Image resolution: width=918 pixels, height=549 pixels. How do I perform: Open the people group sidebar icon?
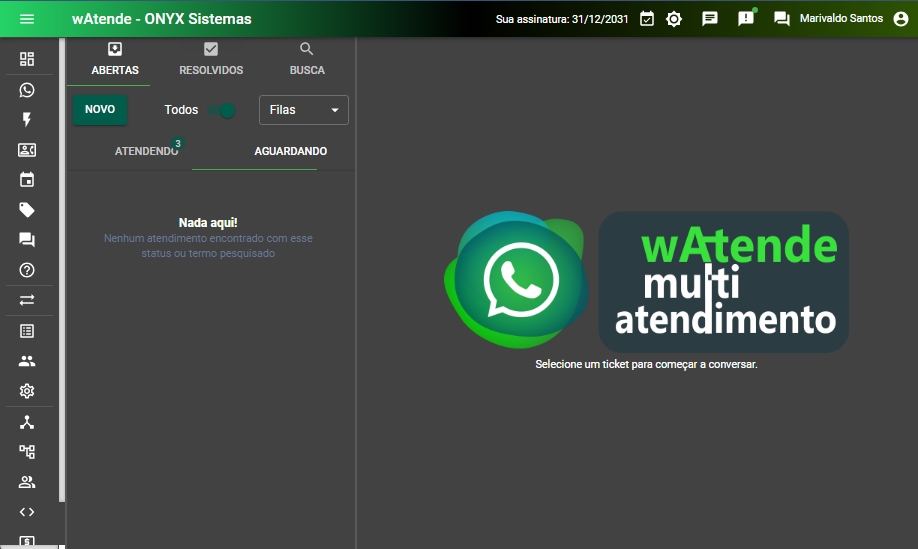27,361
